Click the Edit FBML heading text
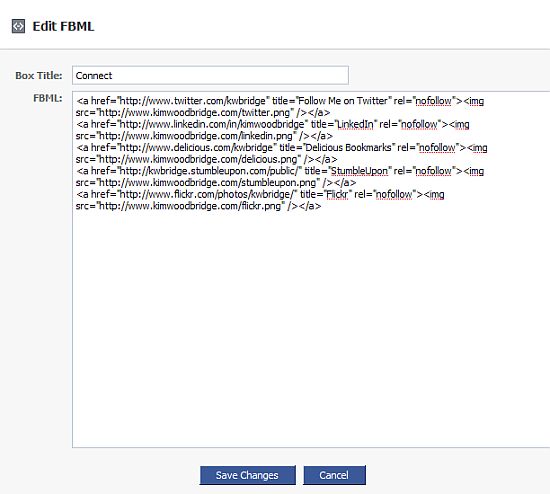550x494 pixels. (x=63, y=26)
